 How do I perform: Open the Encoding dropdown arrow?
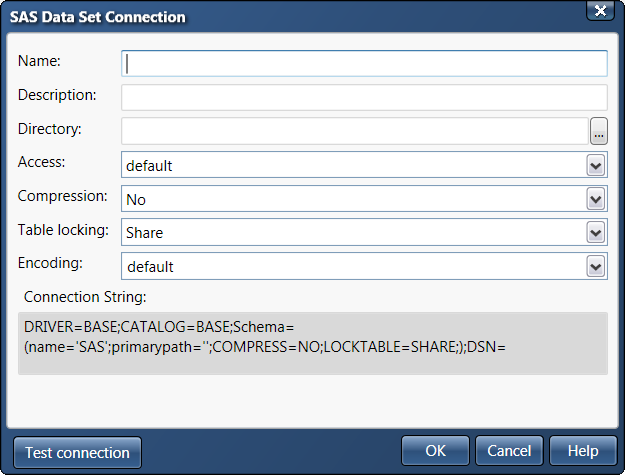click(596, 267)
